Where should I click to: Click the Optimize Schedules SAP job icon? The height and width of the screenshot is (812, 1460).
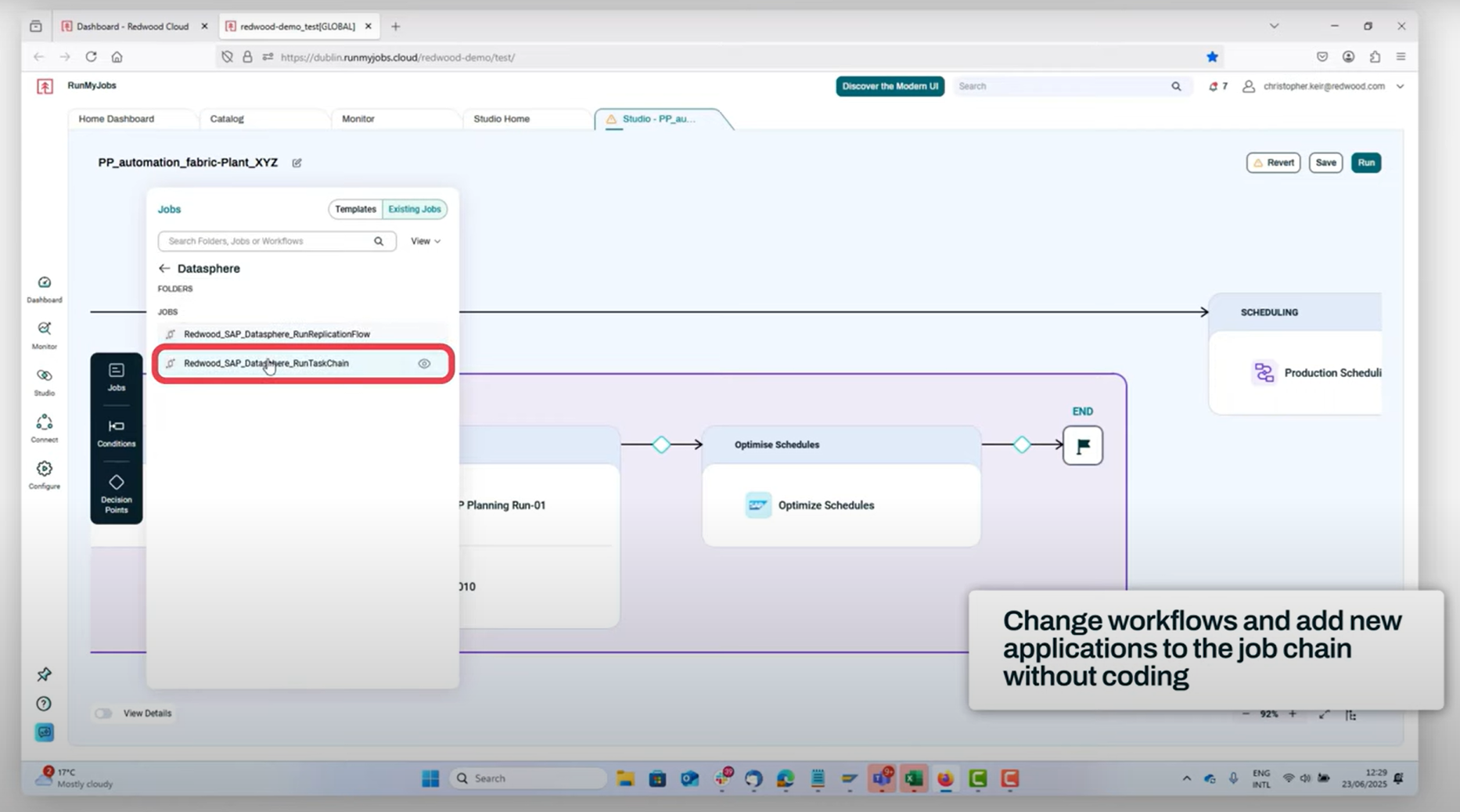tap(757, 505)
